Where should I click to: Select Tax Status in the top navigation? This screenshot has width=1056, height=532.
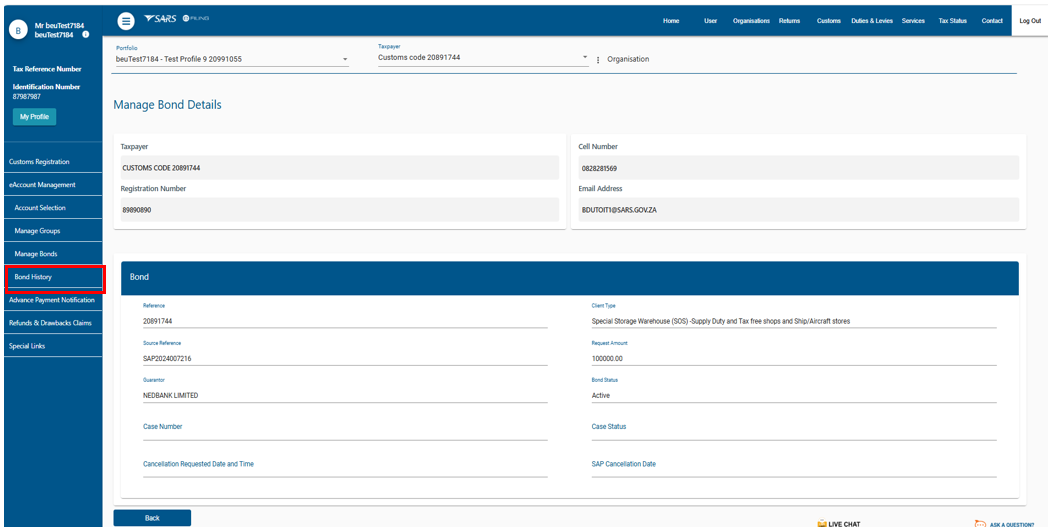coord(952,21)
